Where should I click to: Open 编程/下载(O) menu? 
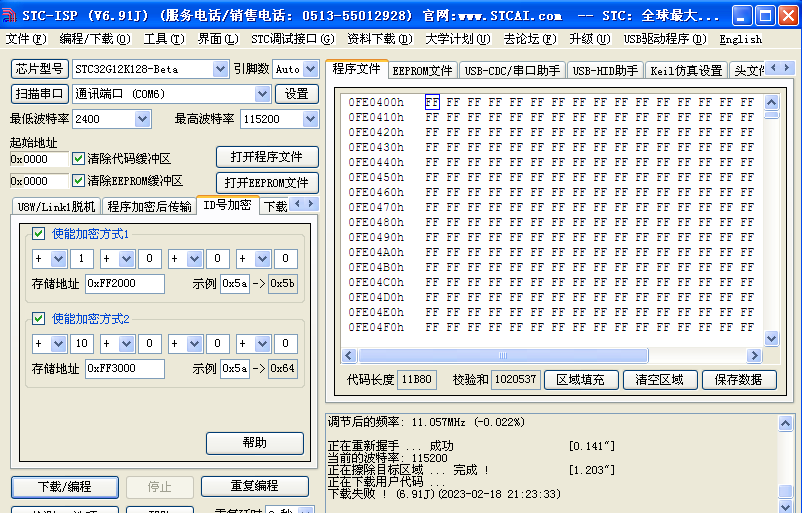click(95, 39)
